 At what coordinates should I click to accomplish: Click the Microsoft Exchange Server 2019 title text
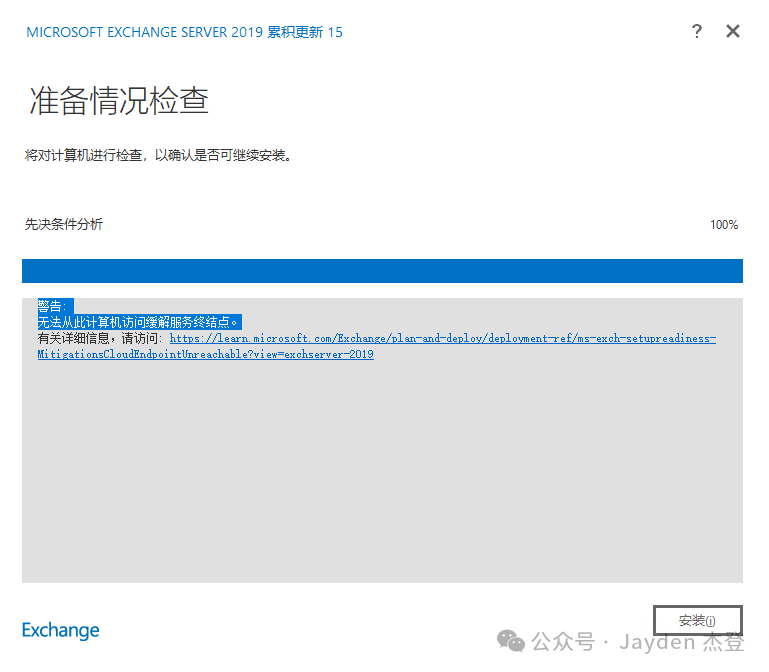click(145, 32)
